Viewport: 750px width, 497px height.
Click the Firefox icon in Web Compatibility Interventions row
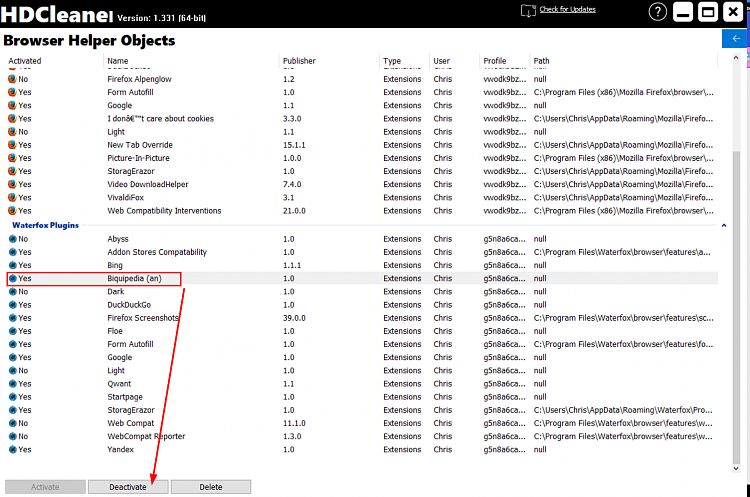(x=12, y=210)
